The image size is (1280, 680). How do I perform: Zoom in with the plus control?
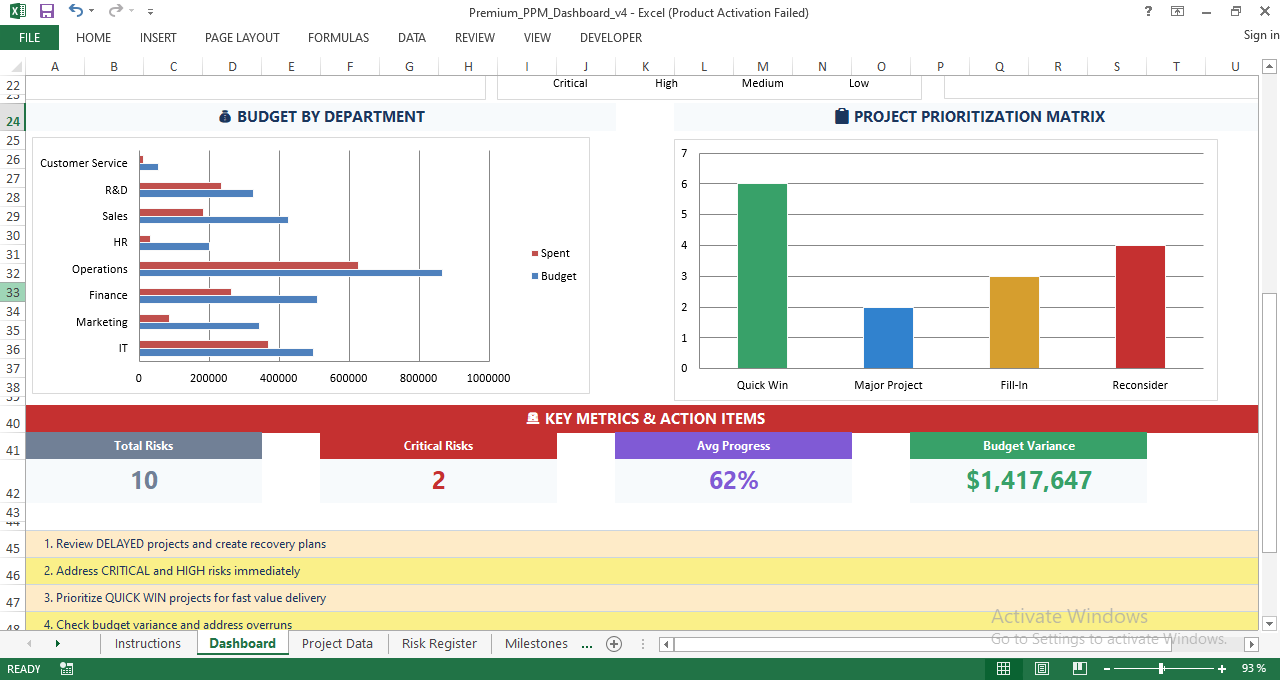click(1224, 668)
